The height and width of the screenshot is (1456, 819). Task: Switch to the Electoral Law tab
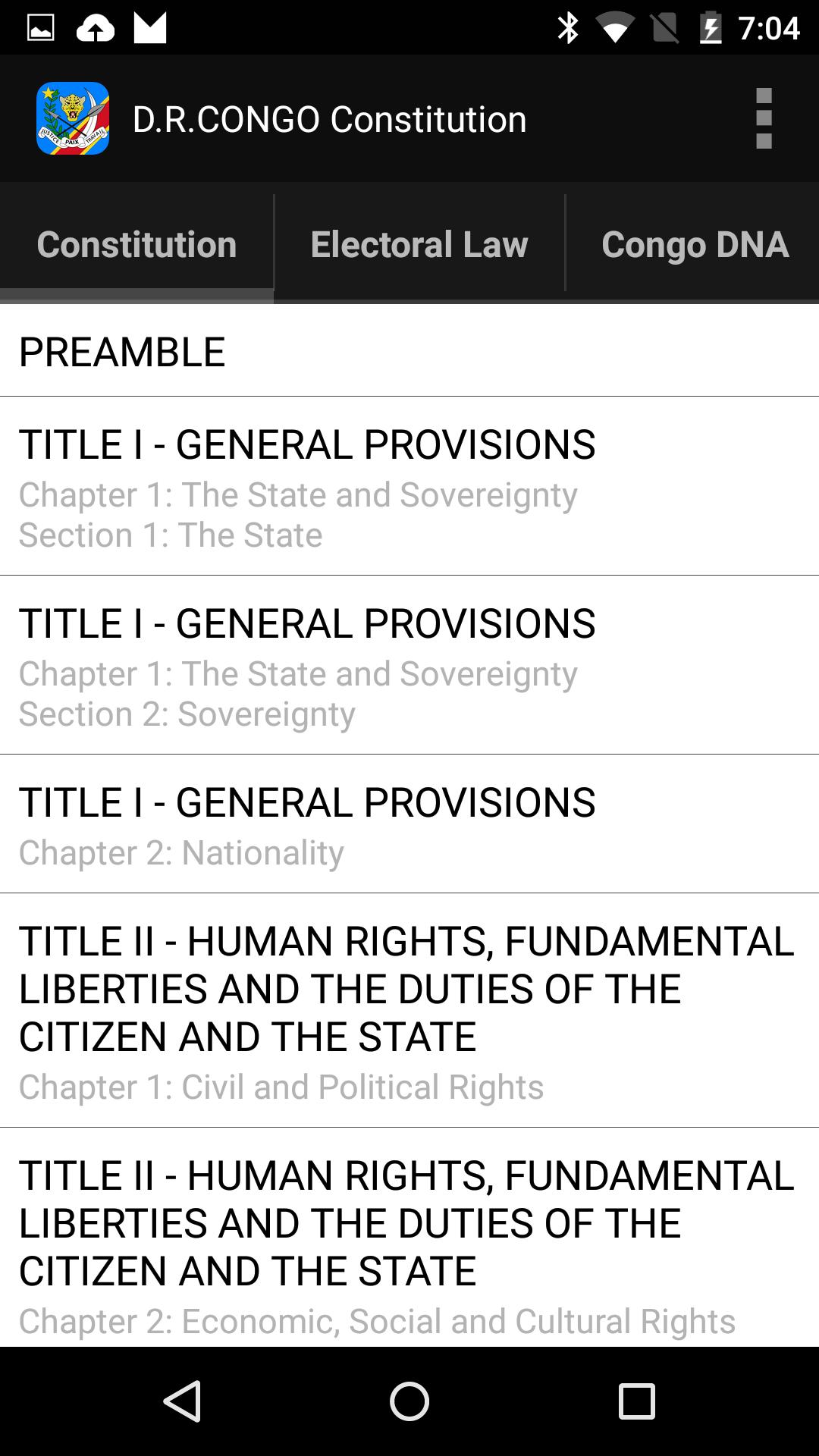[419, 244]
